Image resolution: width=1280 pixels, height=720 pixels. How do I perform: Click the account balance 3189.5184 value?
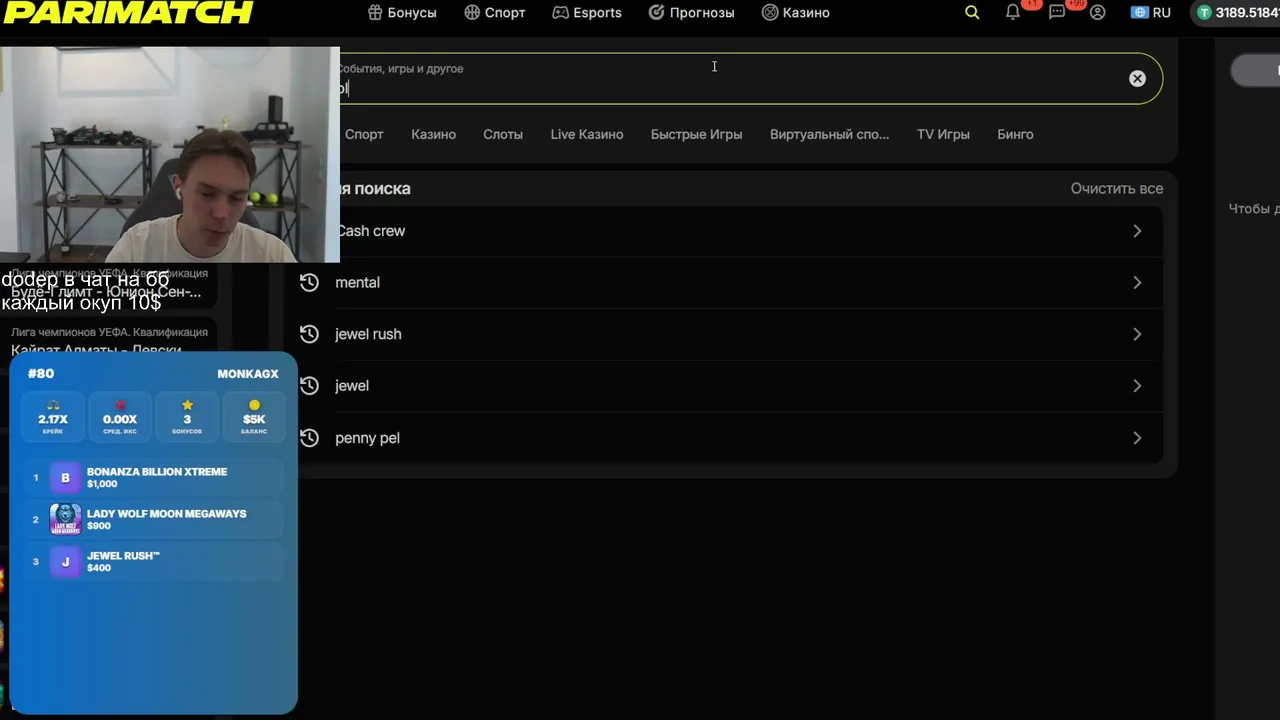(x=1247, y=13)
